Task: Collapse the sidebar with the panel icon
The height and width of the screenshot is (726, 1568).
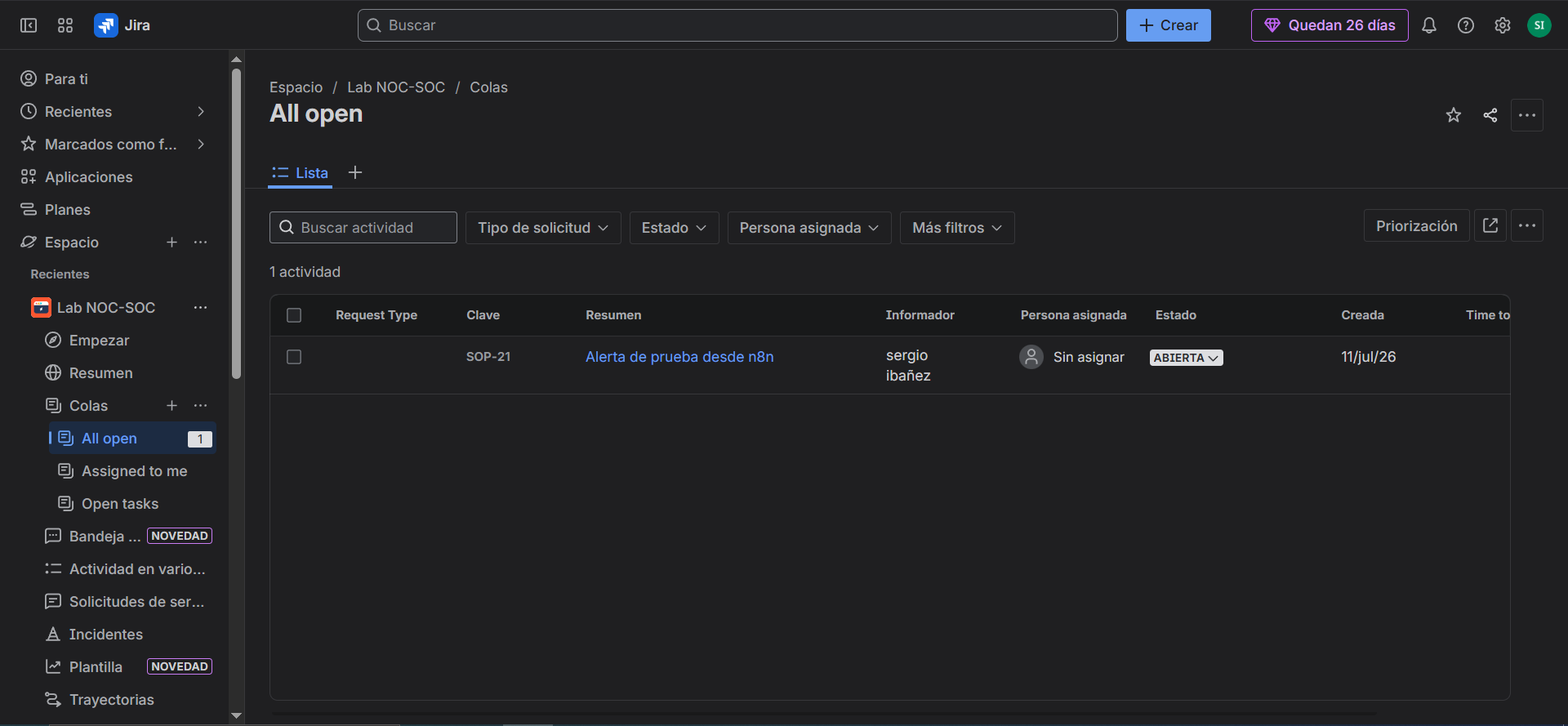Action: pos(29,25)
